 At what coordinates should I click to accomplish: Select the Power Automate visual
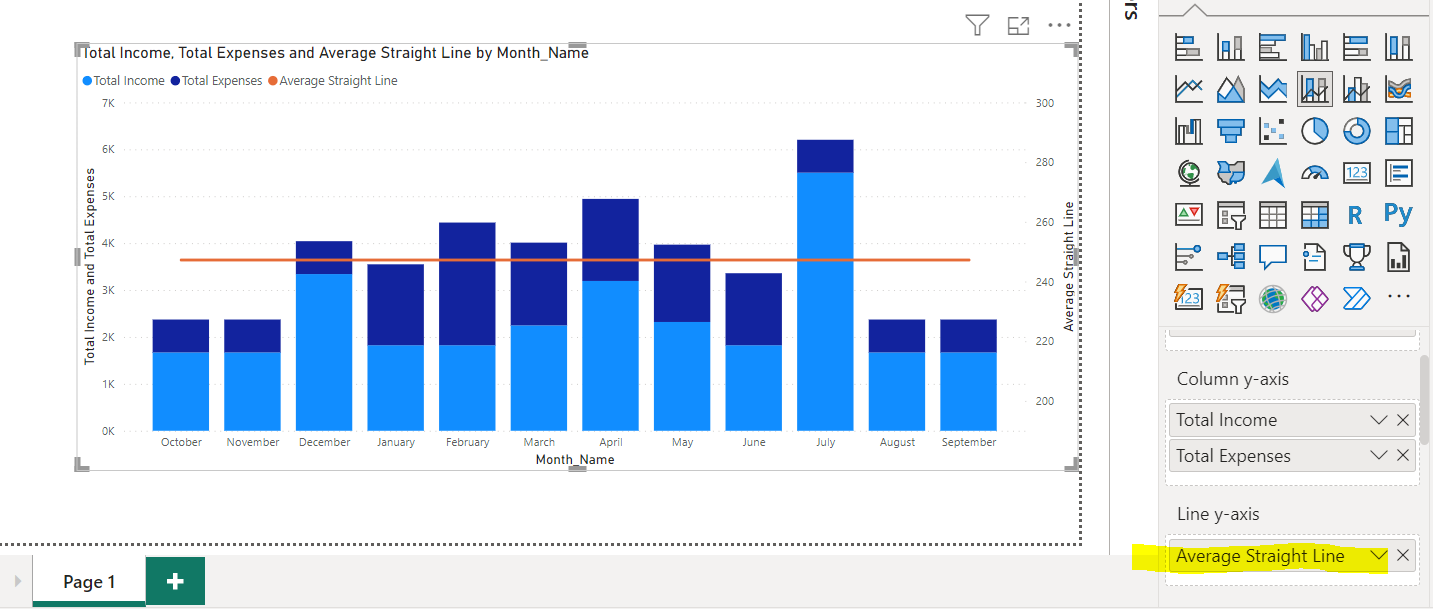1356,297
